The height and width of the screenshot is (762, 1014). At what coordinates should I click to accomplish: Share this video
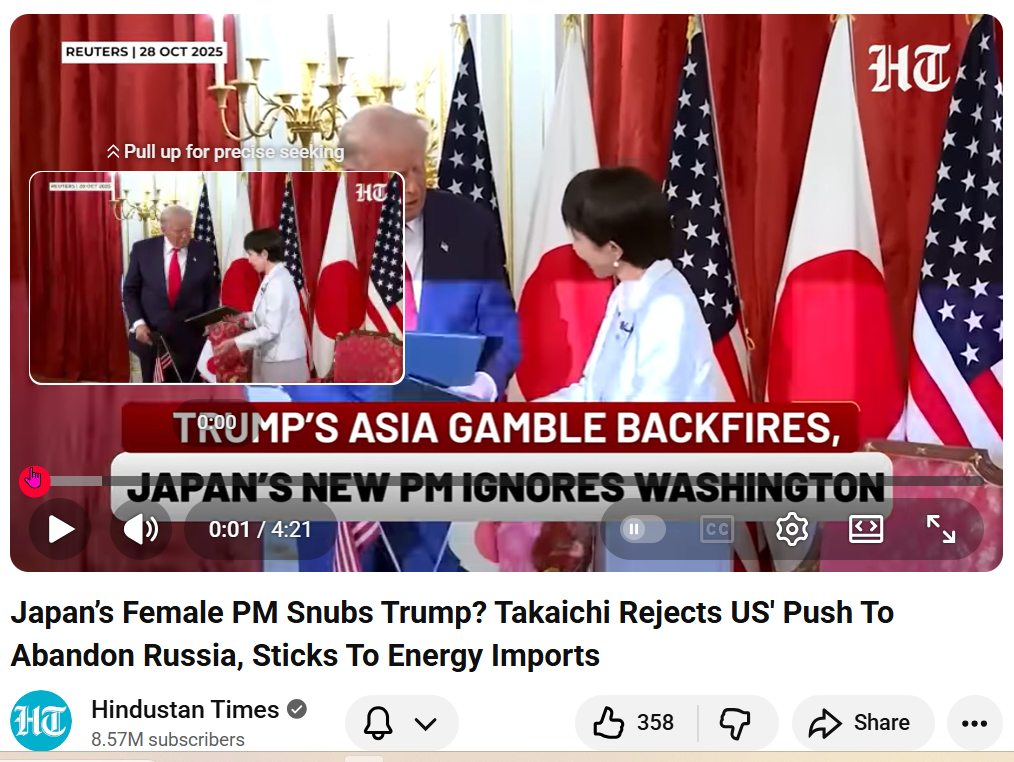863,723
